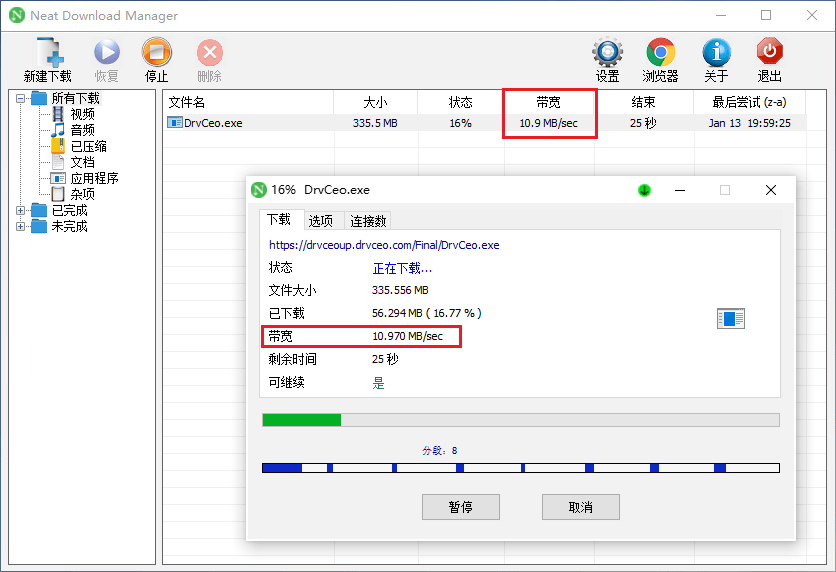Expand the 已完成 tree node
This screenshot has height=572, width=836.
[x=20, y=210]
